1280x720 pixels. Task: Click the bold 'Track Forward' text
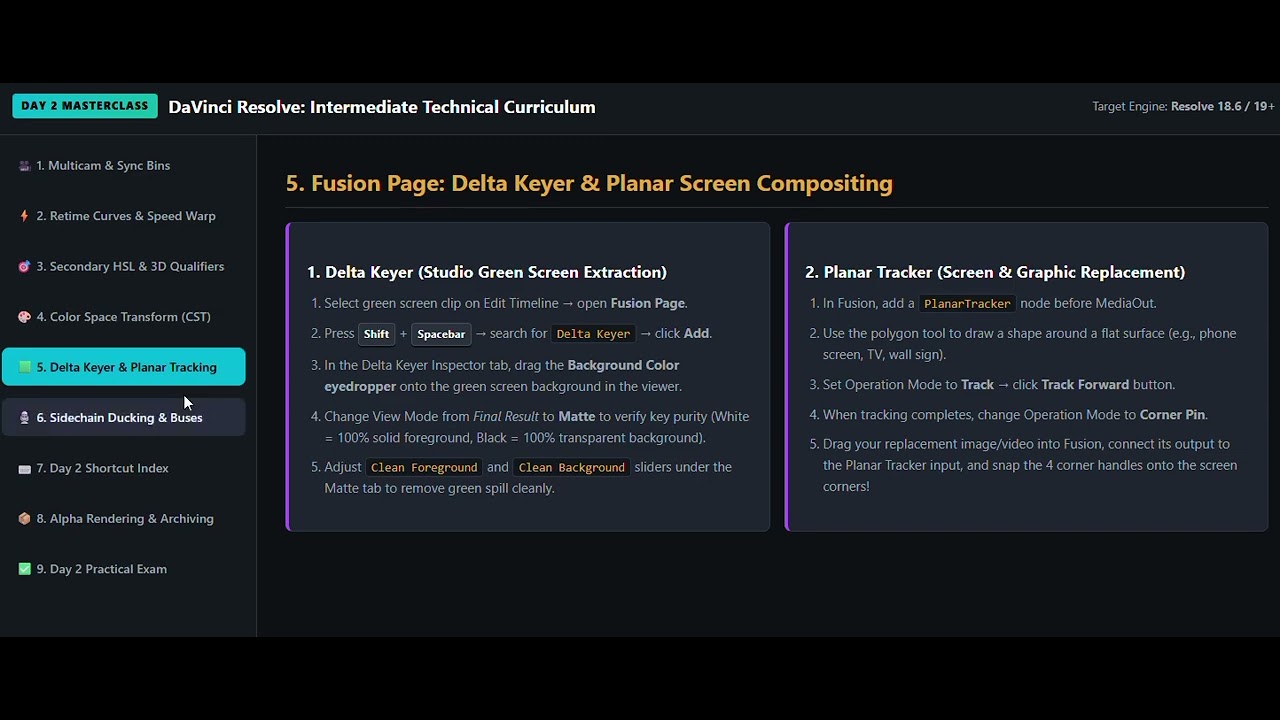pyautogui.click(x=1085, y=384)
